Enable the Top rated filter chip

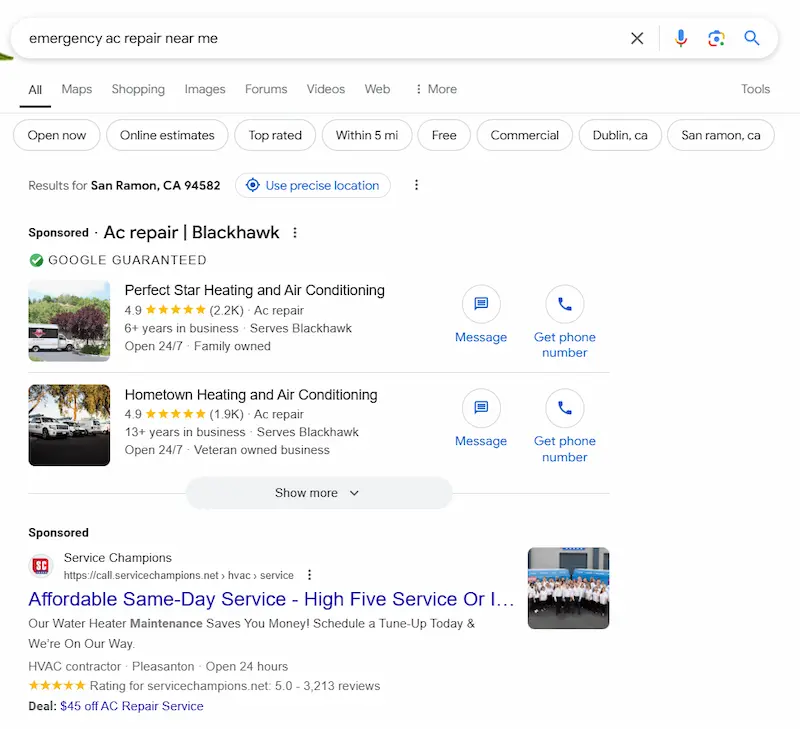(275, 135)
